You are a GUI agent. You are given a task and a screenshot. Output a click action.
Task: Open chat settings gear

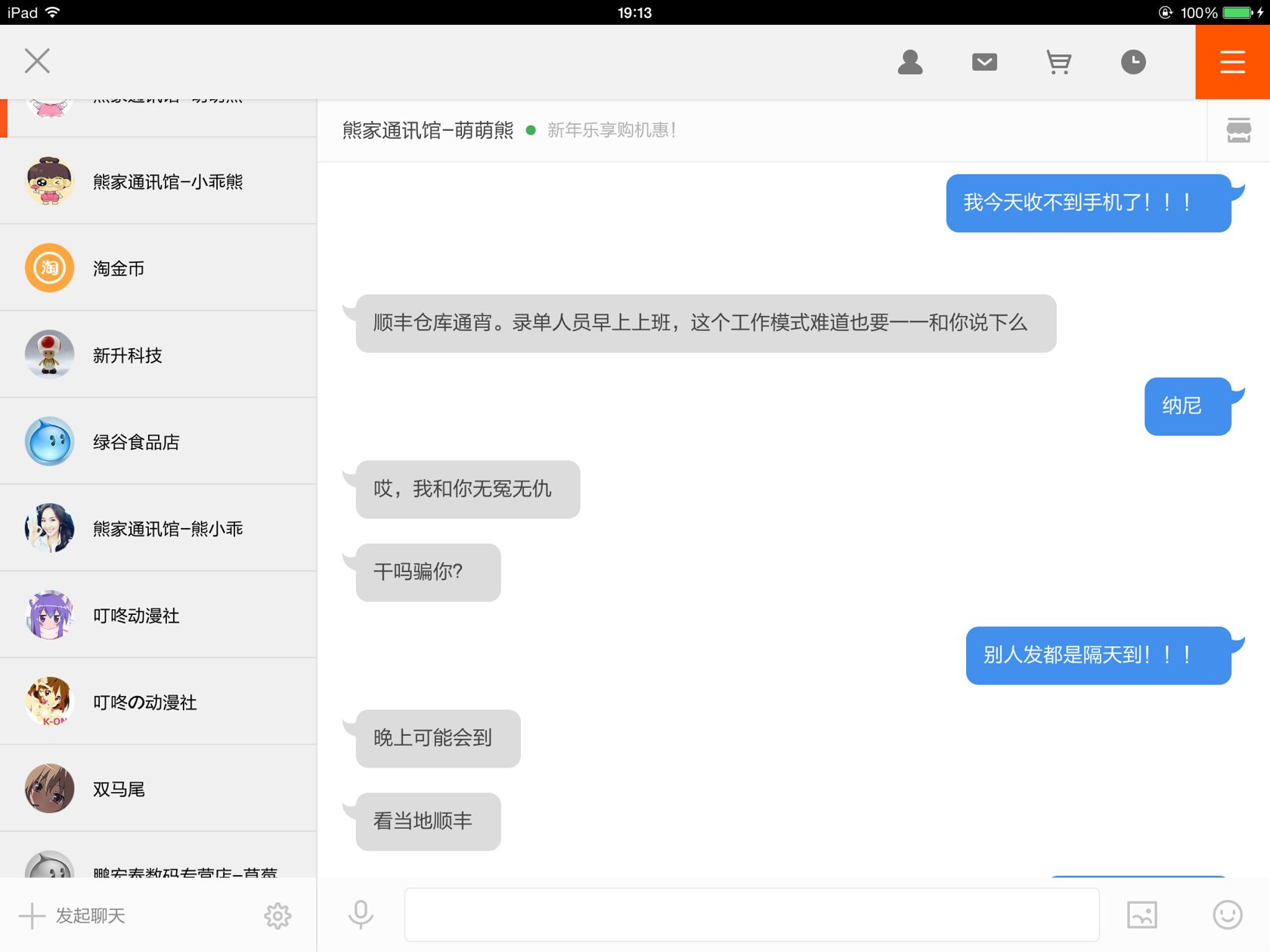click(277, 916)
